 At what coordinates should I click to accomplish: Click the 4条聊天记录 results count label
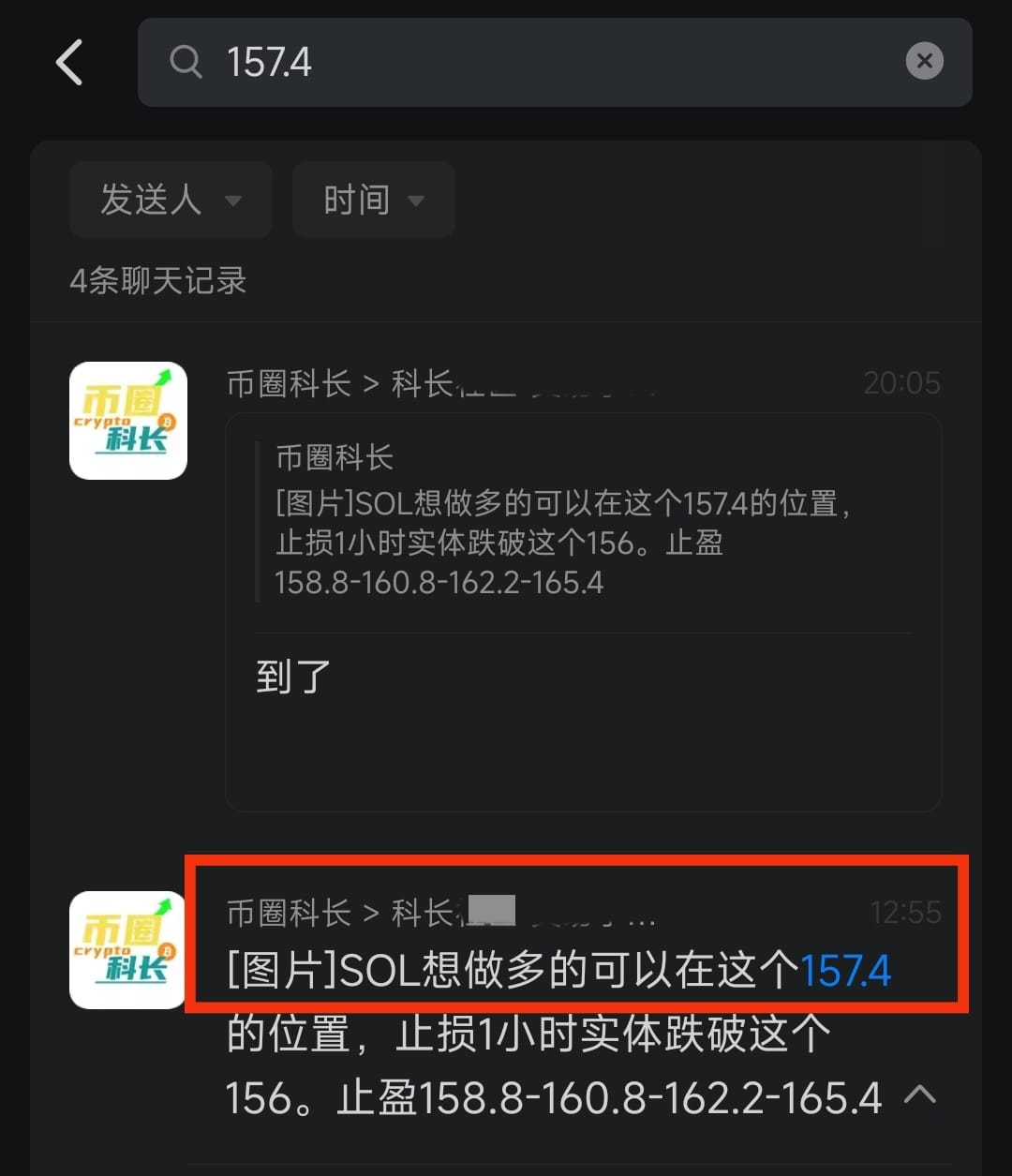157,280
